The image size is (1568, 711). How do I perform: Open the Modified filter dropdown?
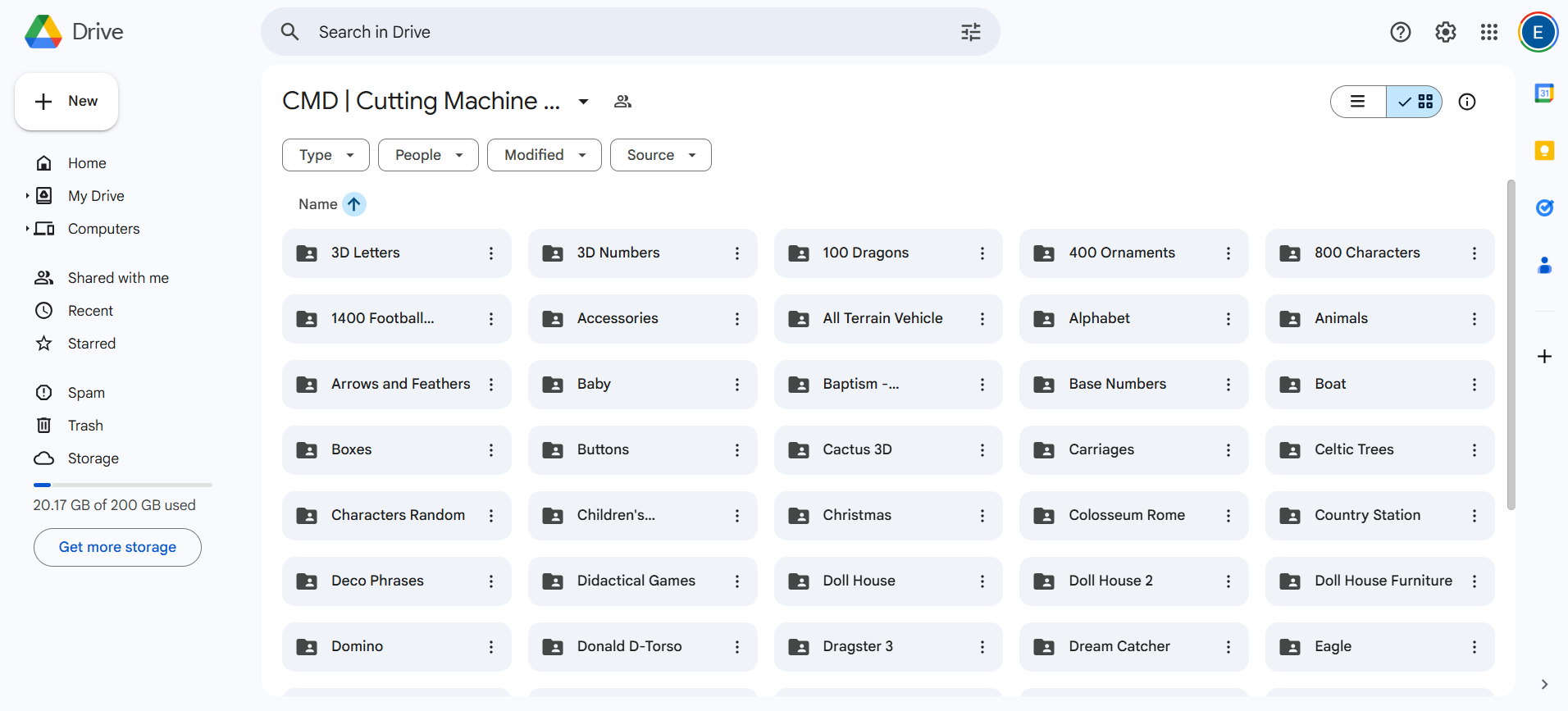[x=545, y=155]
